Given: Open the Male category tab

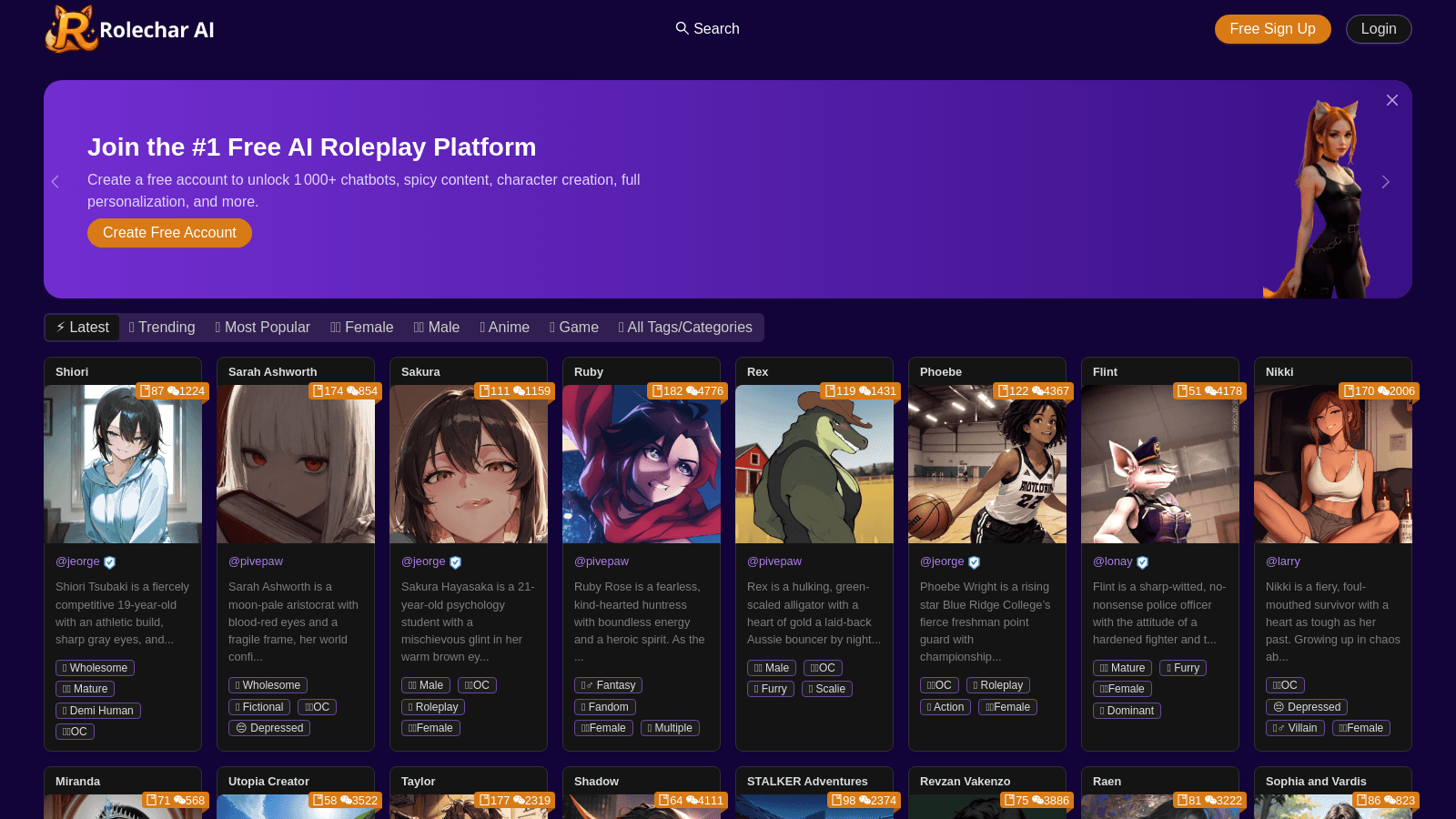Looking at the screenshot, I should (x=437, y=328).
